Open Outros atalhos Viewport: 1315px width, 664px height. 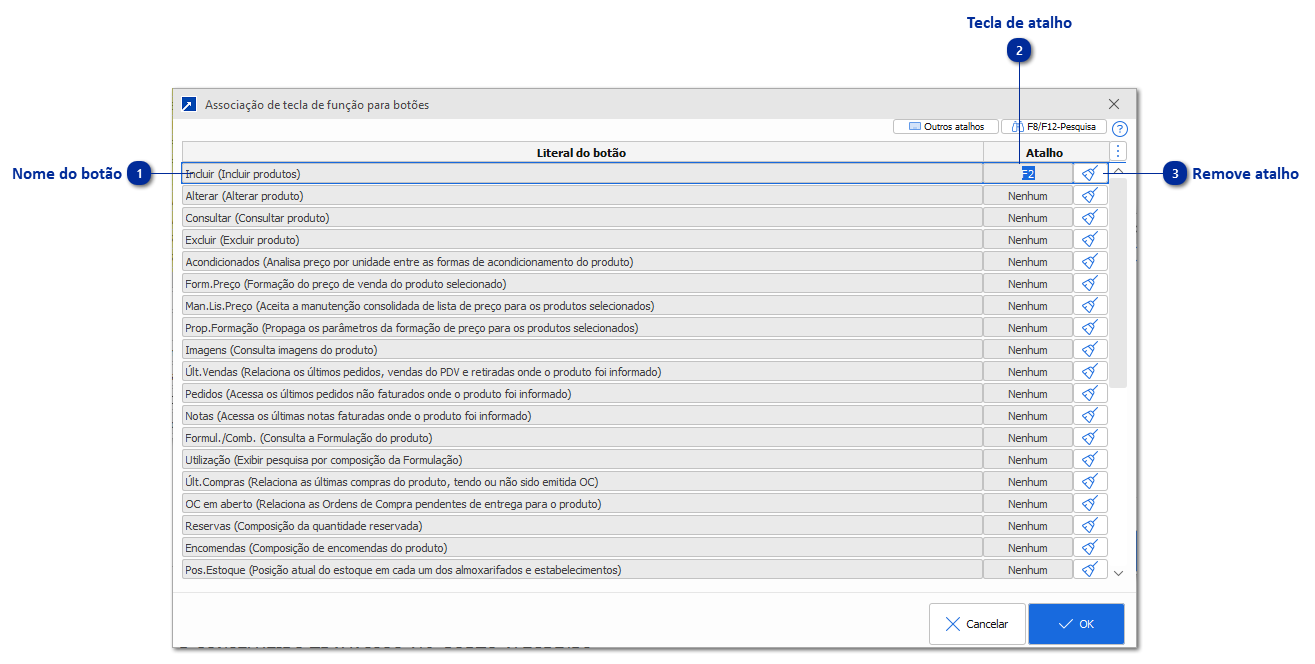click(946, 127)
